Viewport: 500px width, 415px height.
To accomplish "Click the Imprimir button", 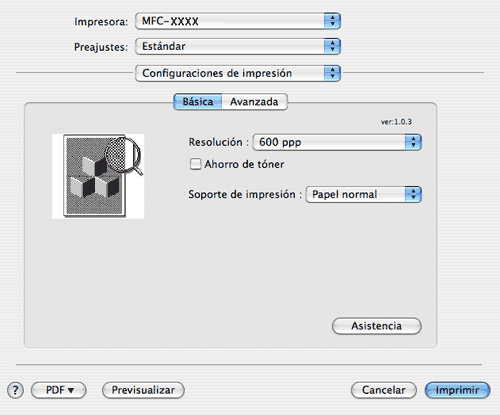I will click(x=457, y=390).
